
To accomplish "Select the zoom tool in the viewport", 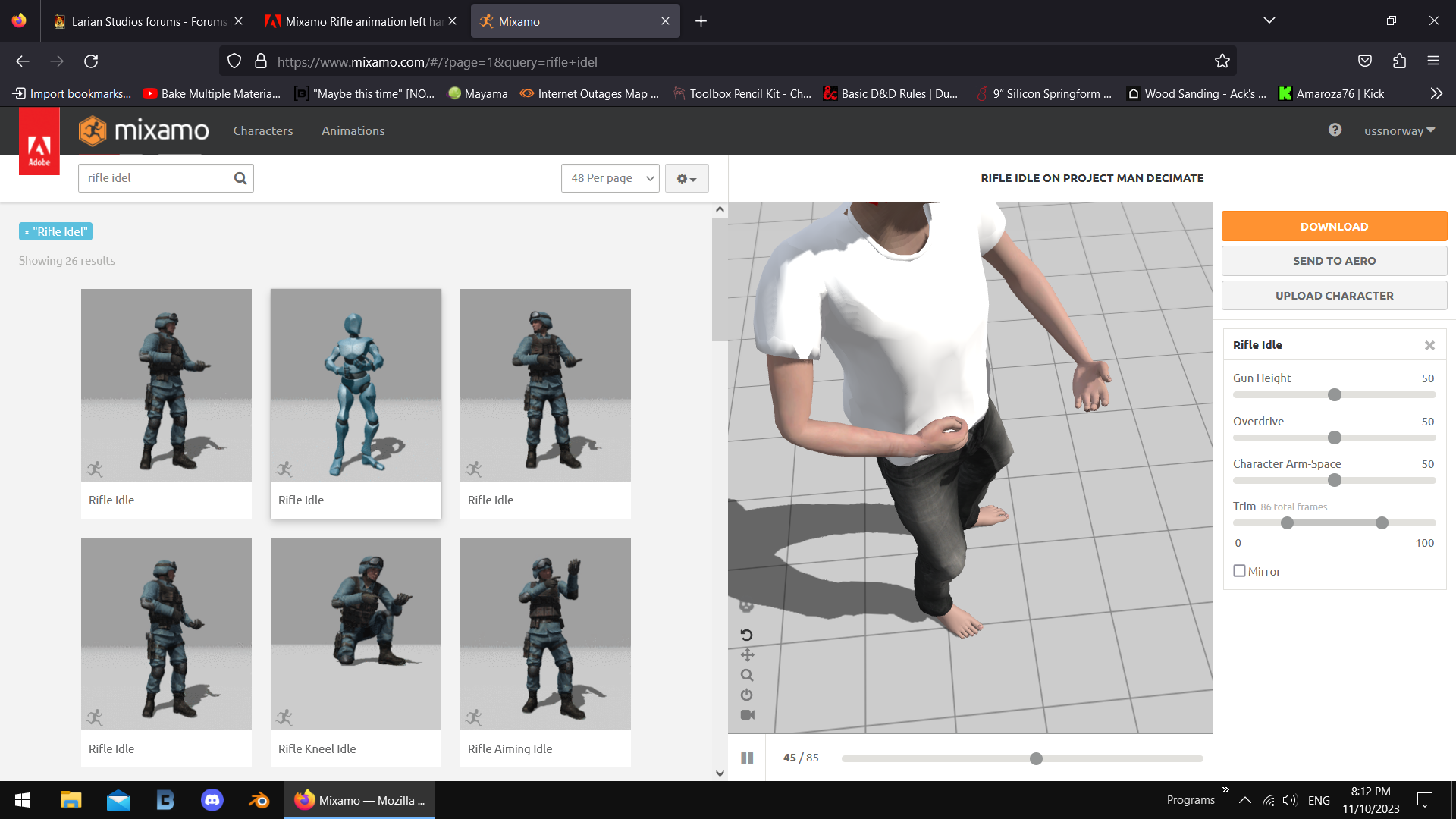I will [x=747, y=674].
